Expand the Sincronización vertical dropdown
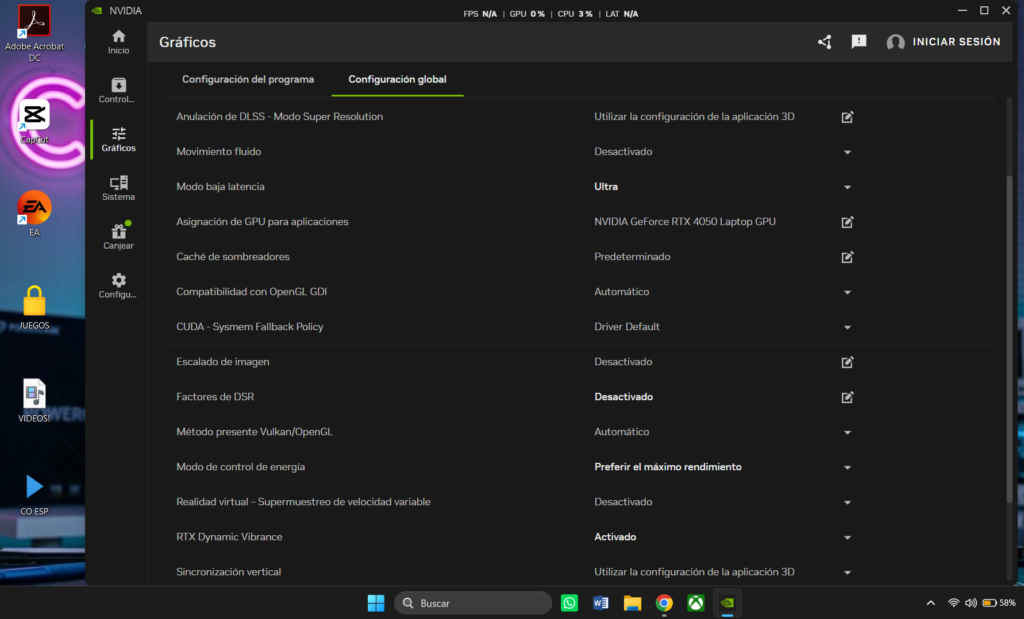Screen dimensions: 1024x619 [847, 573]
